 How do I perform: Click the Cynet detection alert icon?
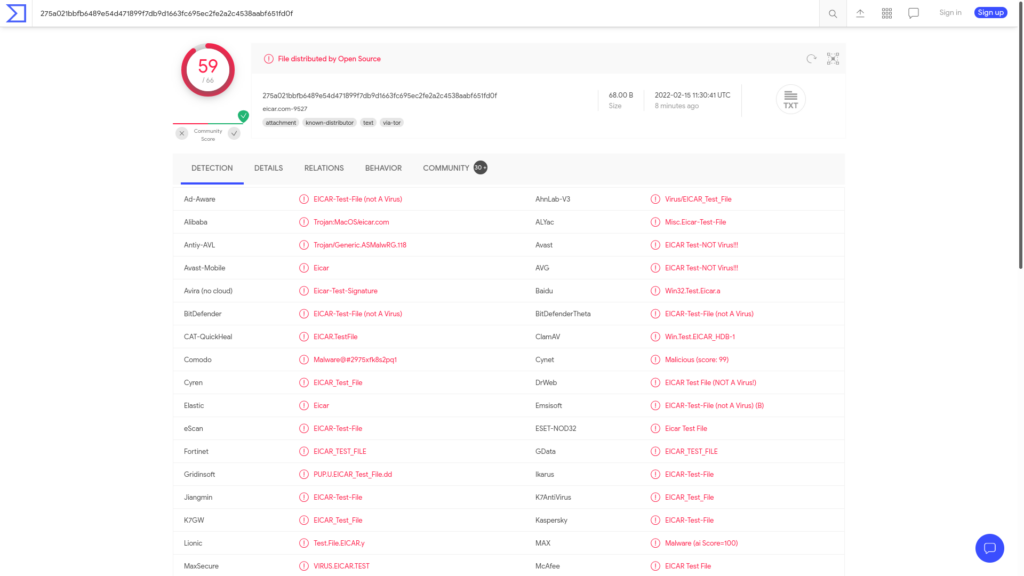click(655, 360)
